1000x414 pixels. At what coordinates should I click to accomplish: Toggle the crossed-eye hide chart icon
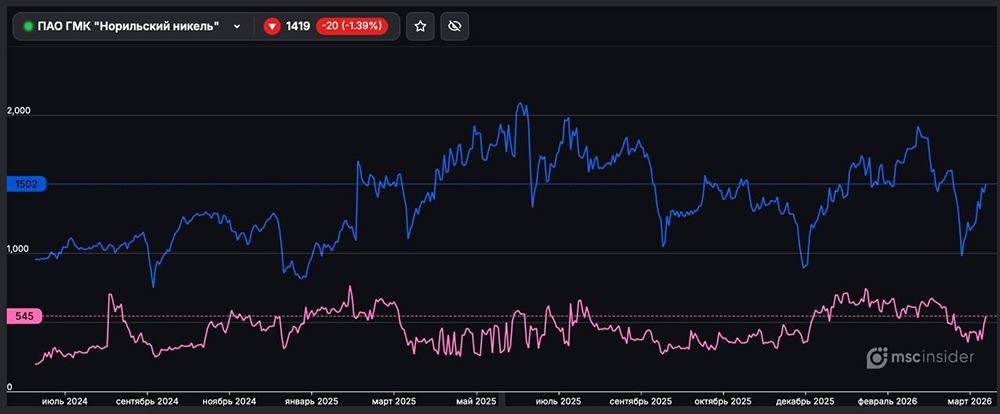pos(454,27)
